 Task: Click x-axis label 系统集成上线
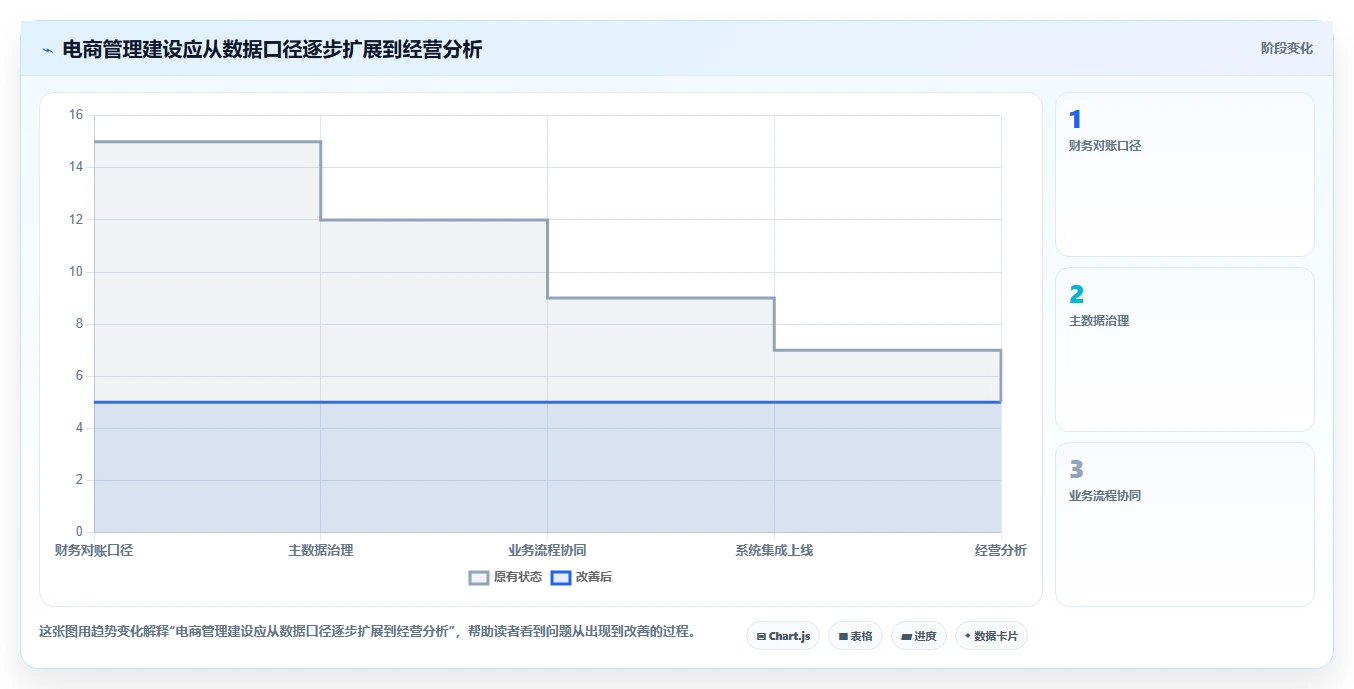tap(774, 550)
